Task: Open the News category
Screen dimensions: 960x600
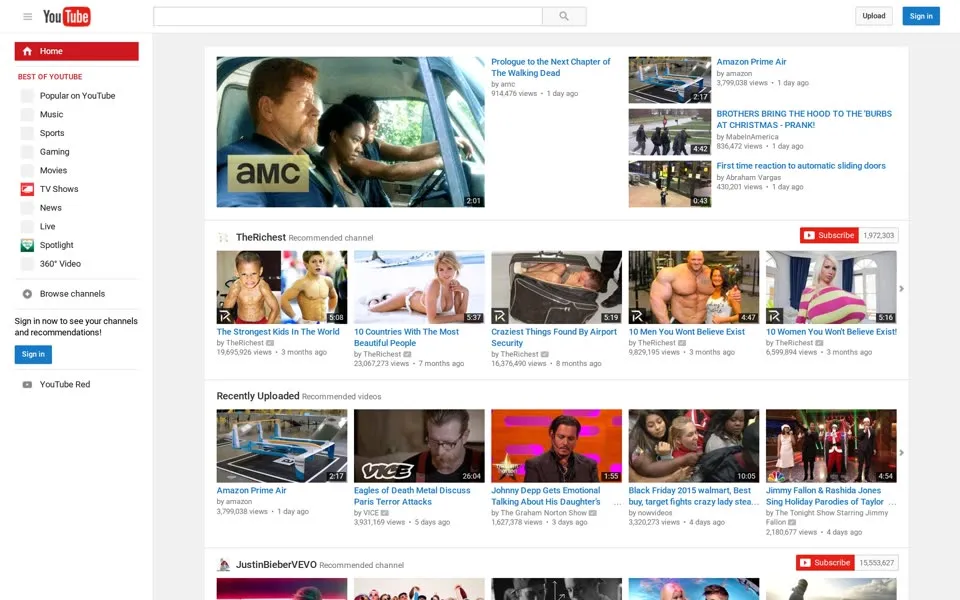Action: [x=51, y=208]
